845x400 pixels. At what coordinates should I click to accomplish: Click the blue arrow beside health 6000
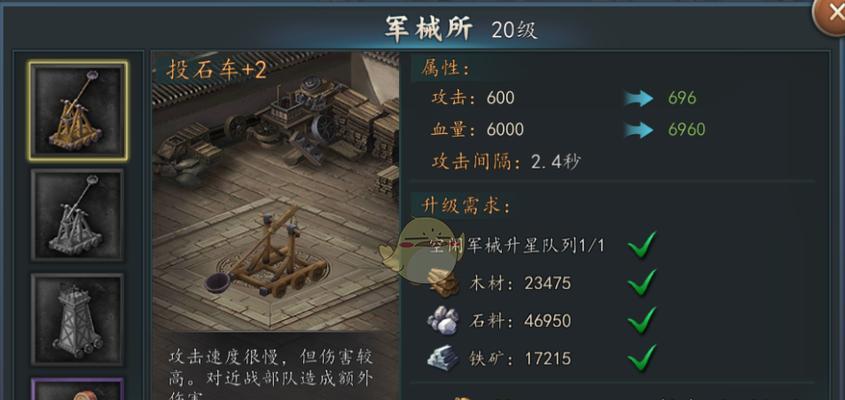639,130
